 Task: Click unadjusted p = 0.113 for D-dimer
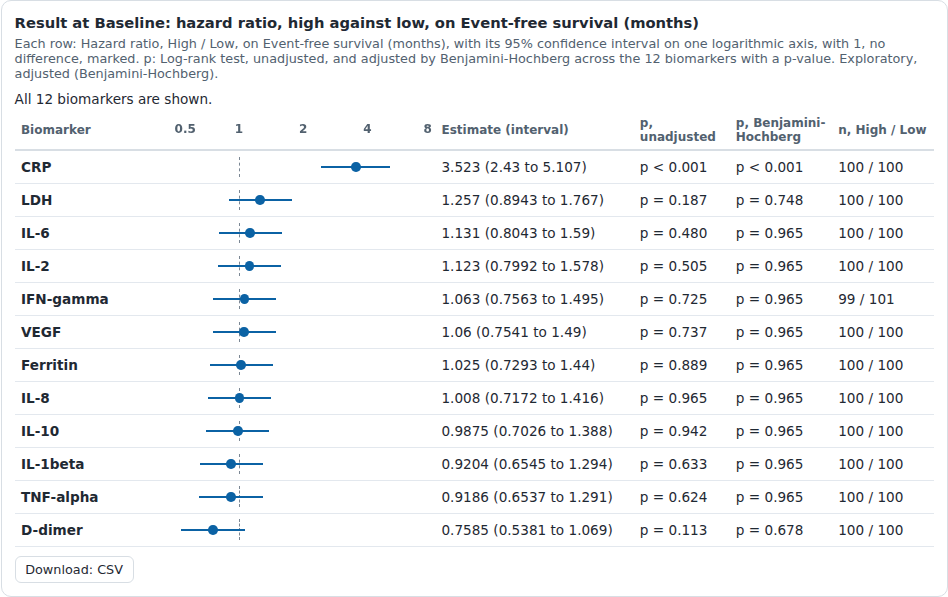tap(673, 530)
